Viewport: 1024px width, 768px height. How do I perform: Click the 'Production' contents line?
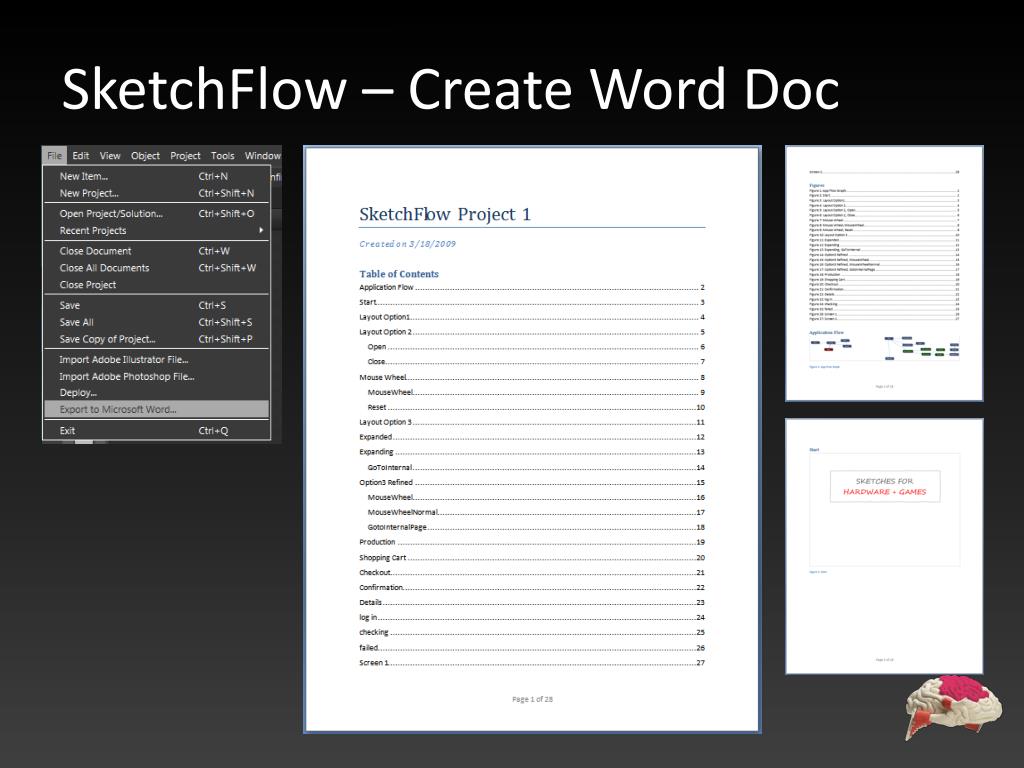coord(532,542)
